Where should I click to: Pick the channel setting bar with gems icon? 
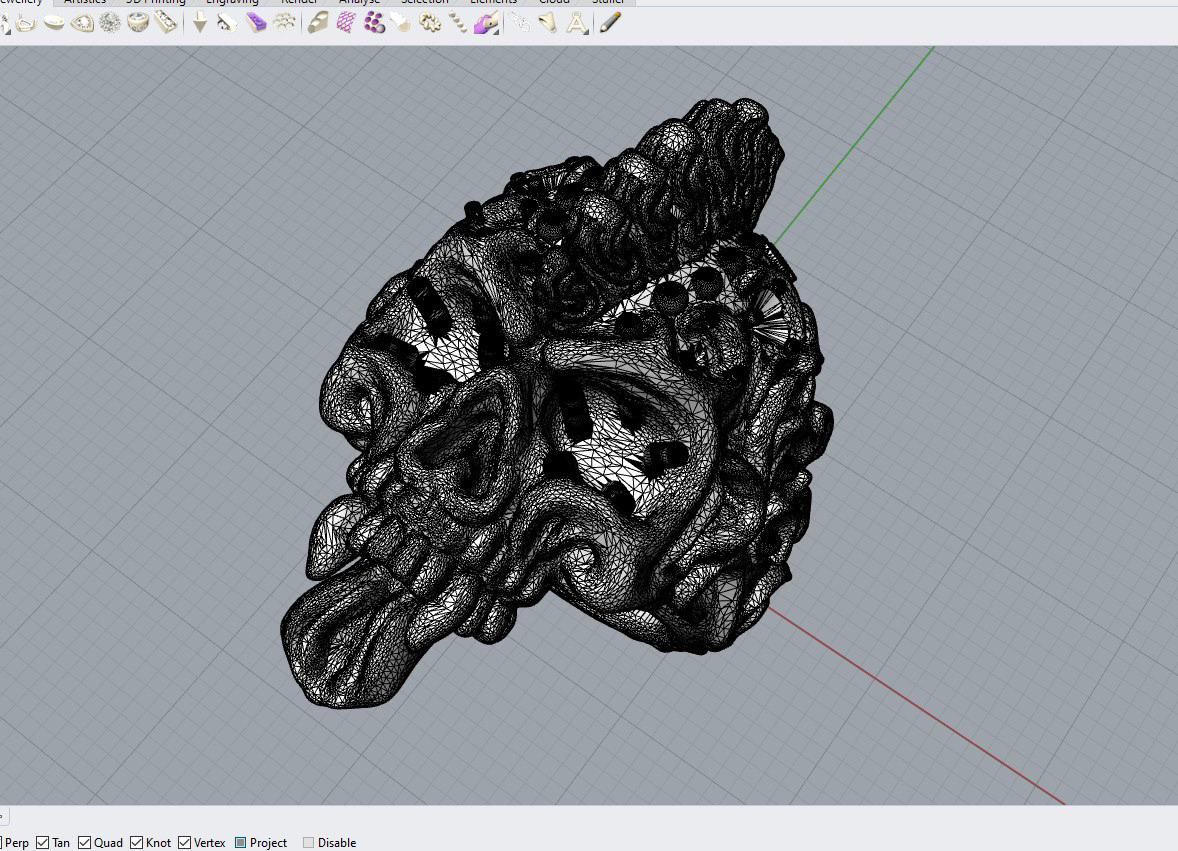point(166,23)
